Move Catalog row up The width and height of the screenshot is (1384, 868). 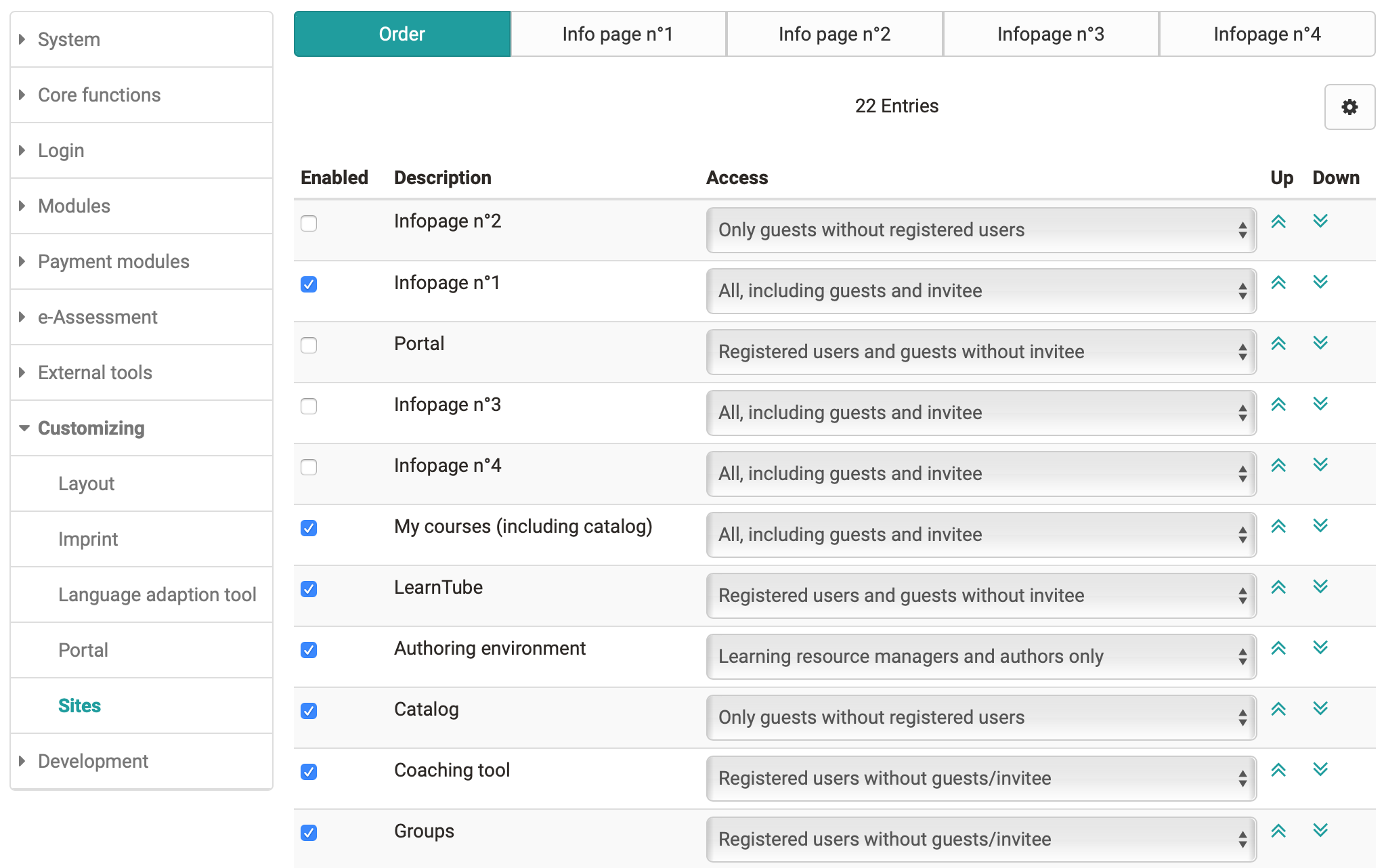point(1278,709)
